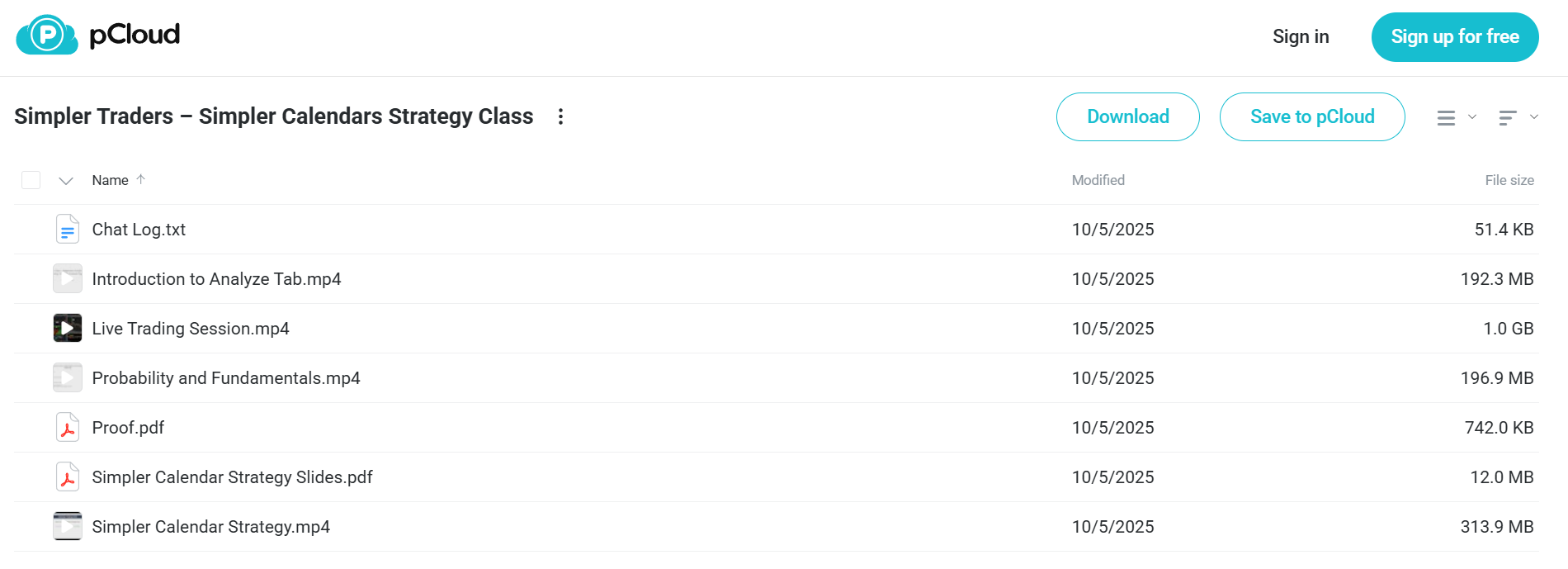The height and width of the screenshot is (569, 1568).
Task: Click the Sign up for free button
Action: [1455, 37]
